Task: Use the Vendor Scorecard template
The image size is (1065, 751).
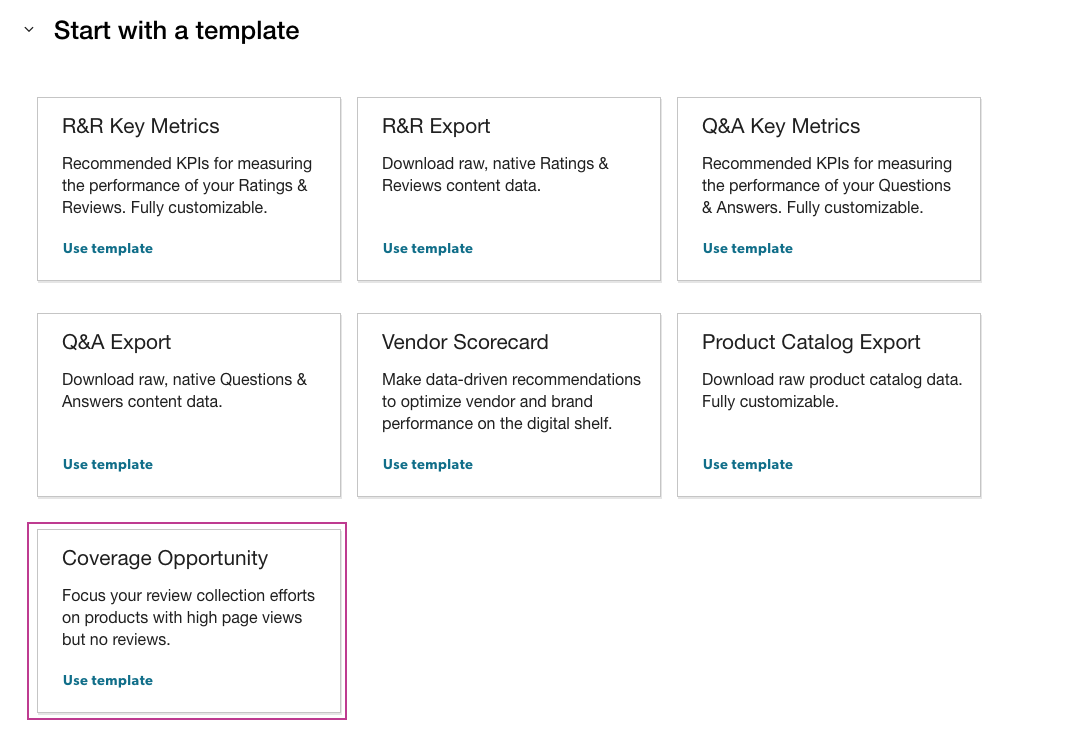Action: 428,464
